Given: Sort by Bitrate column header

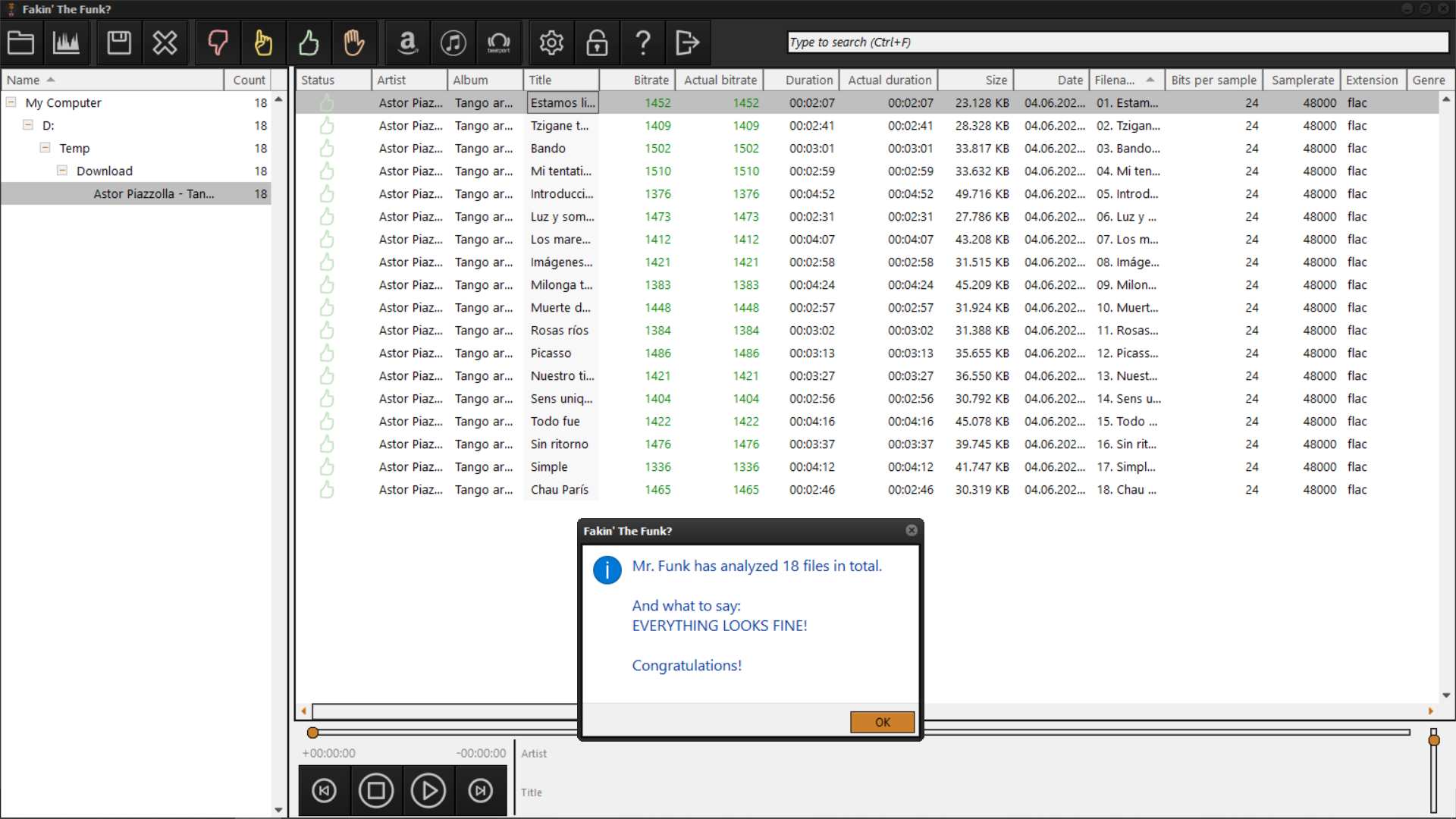Looking at the screenshot, I should (x=636, y=80).
